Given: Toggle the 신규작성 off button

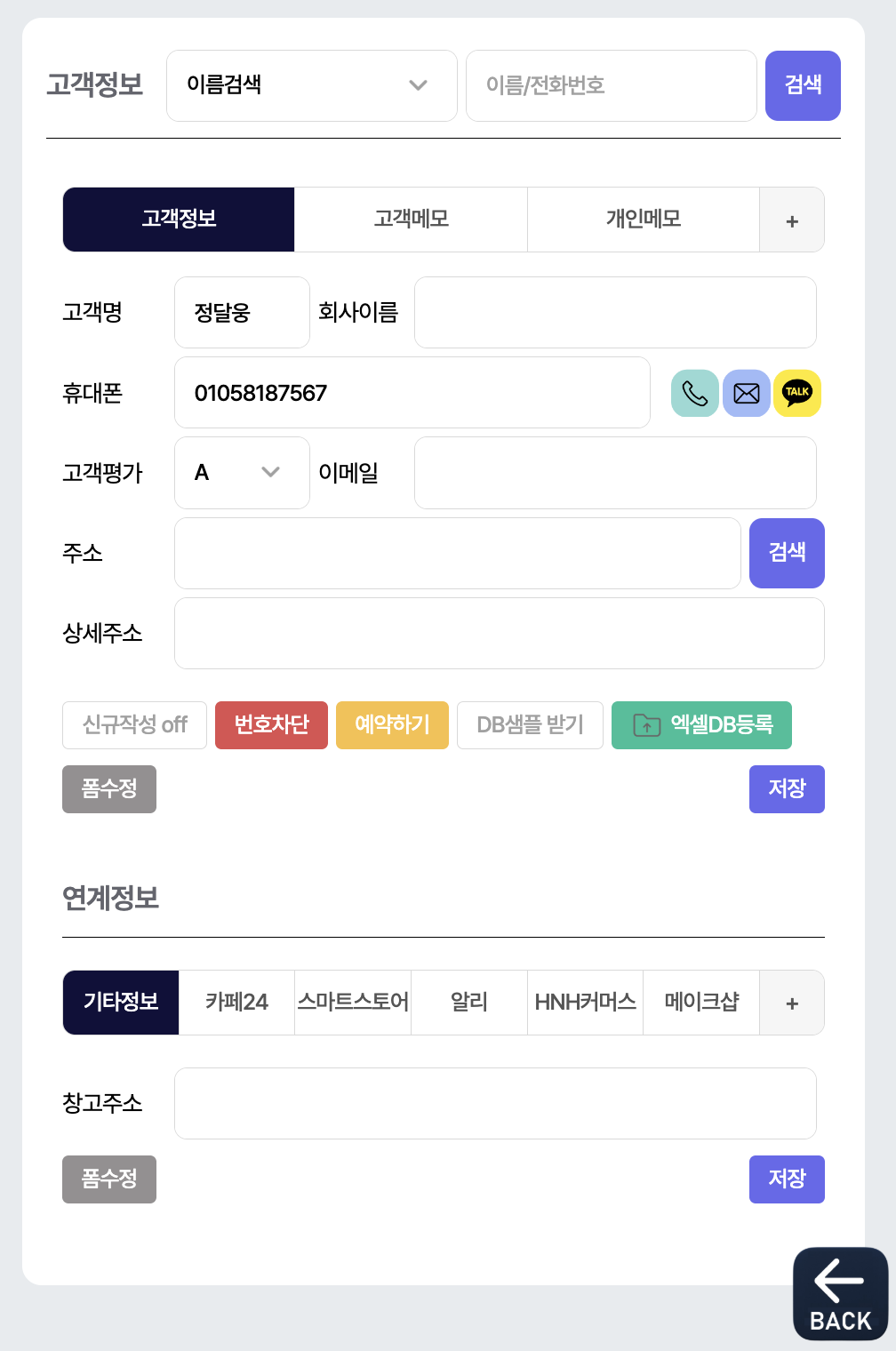Looking at the screenshot, I should [x=134, y=725].
